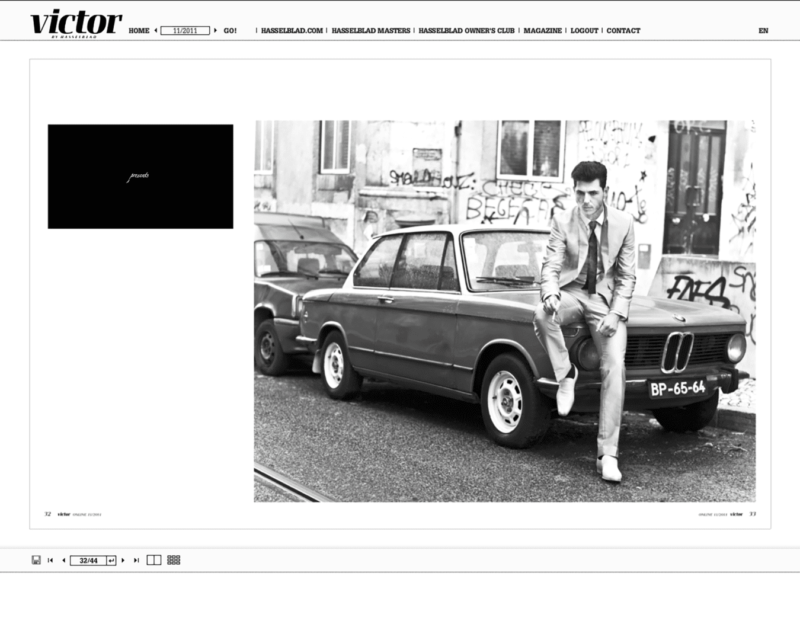Open the MAGAZINE menu item
Image resolution: width=800 pixels, height=640 pixels.
point(542,31)
